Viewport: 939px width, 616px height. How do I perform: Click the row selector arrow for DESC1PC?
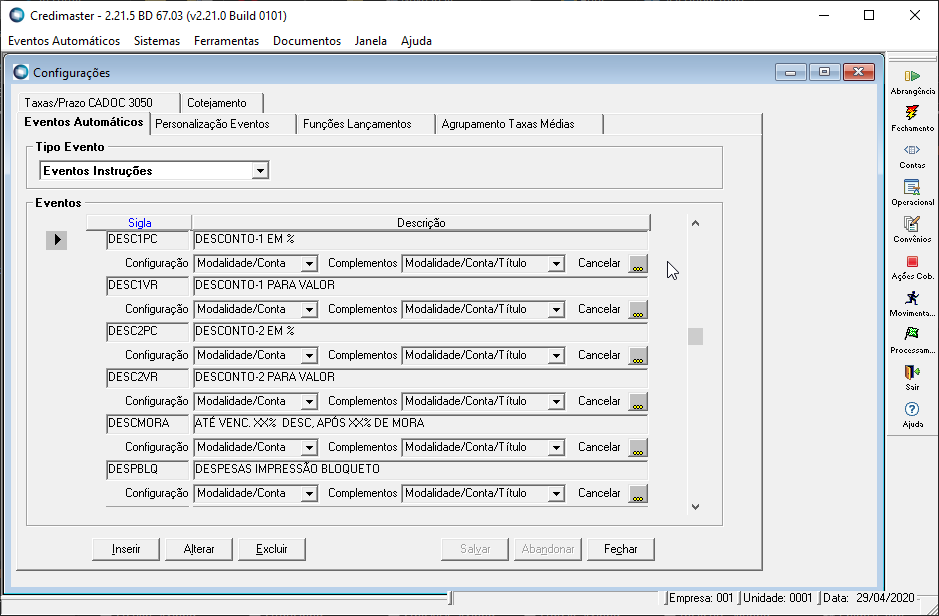click(x=57, y=240)
